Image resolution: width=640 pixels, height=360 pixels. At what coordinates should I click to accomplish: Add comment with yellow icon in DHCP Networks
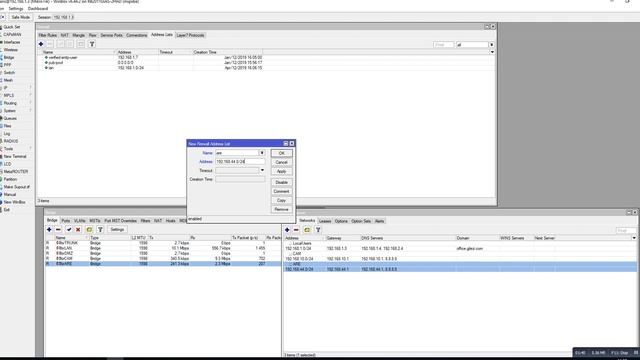tap(307, 230)
